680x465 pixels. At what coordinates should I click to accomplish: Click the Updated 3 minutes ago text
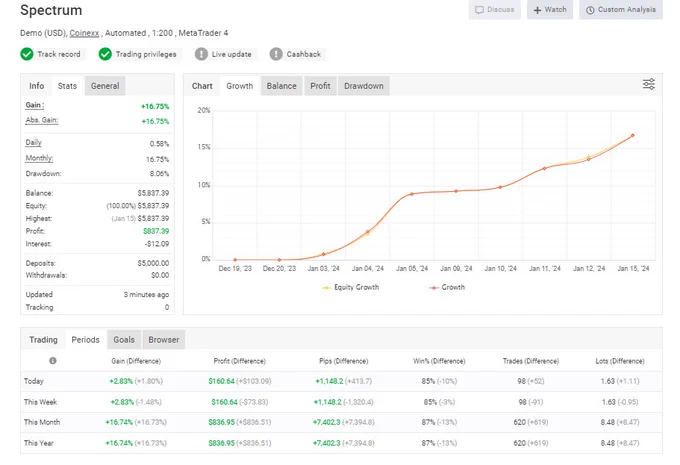coord(146,295)
